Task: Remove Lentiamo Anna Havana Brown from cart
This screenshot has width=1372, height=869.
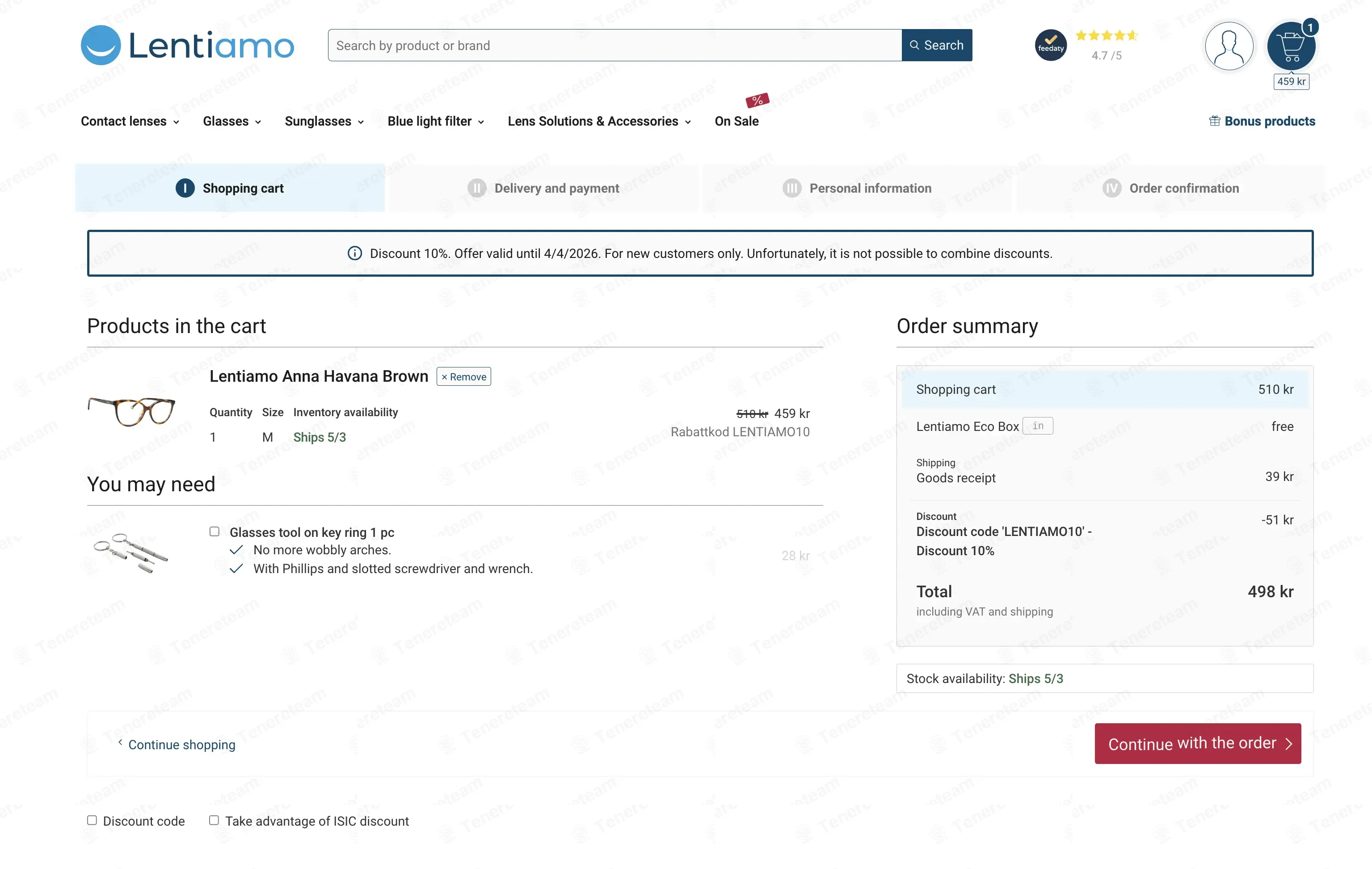Action: 463,377
